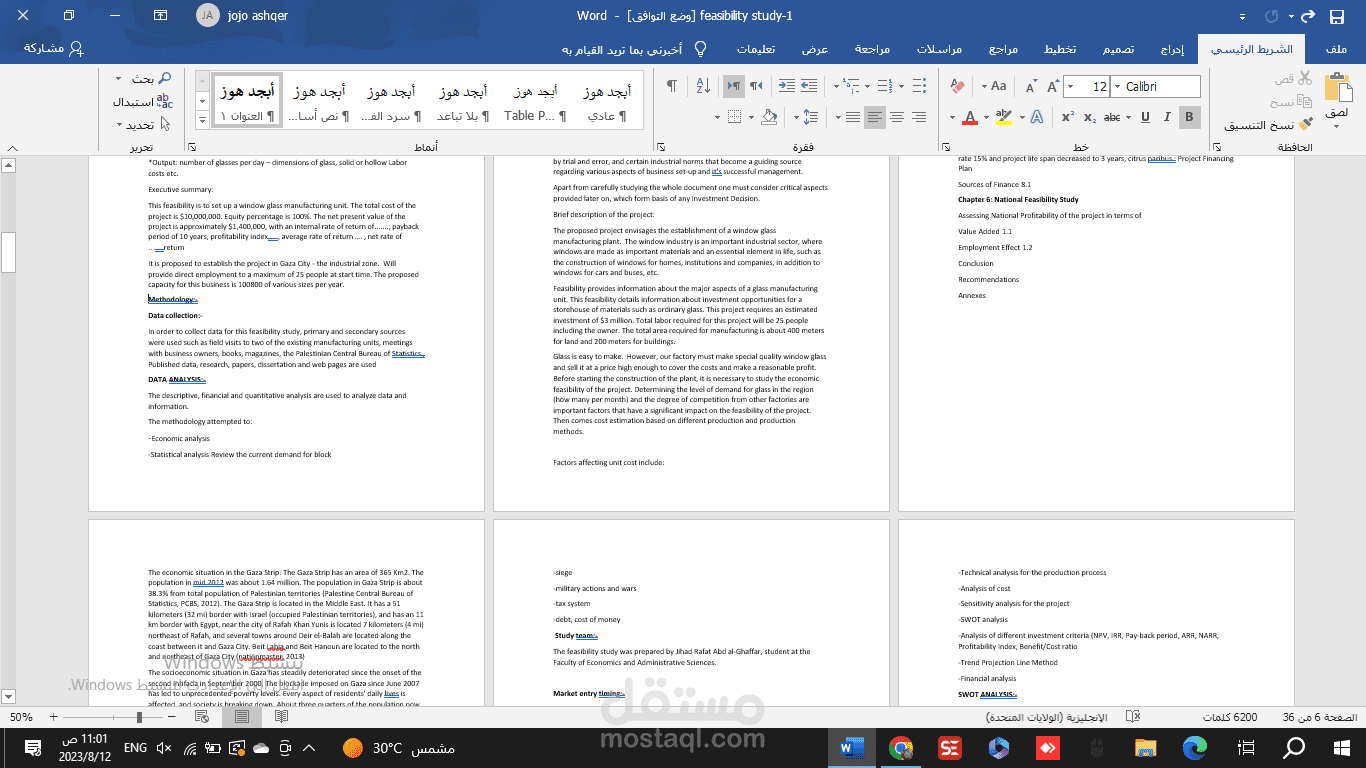Apply strikethrough formatting

(x=1112, y=117)
